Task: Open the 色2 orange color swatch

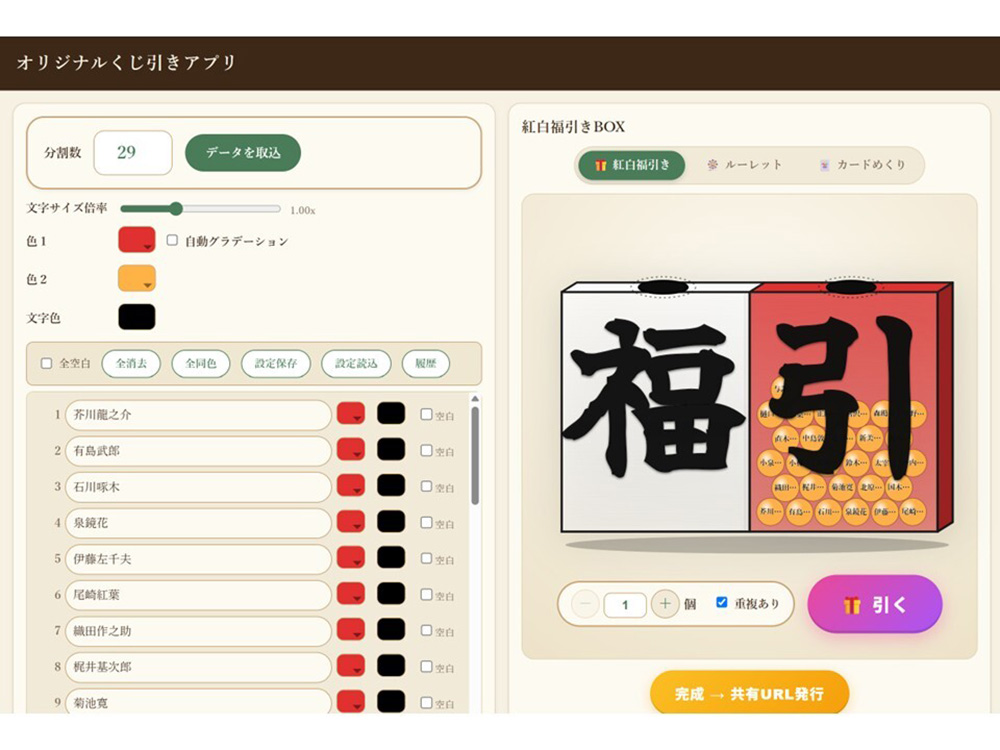Action: click(136, 279)
